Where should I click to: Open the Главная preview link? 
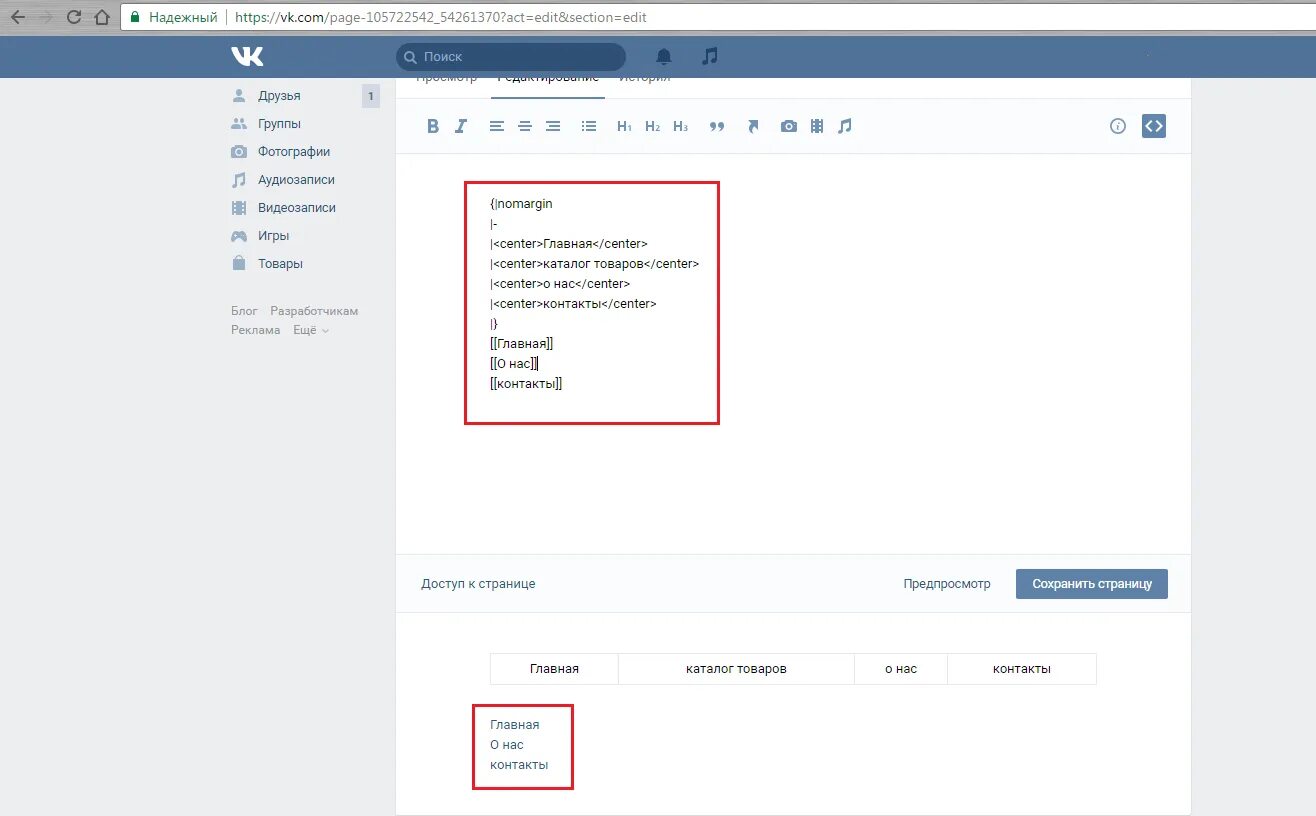[515, 725]
